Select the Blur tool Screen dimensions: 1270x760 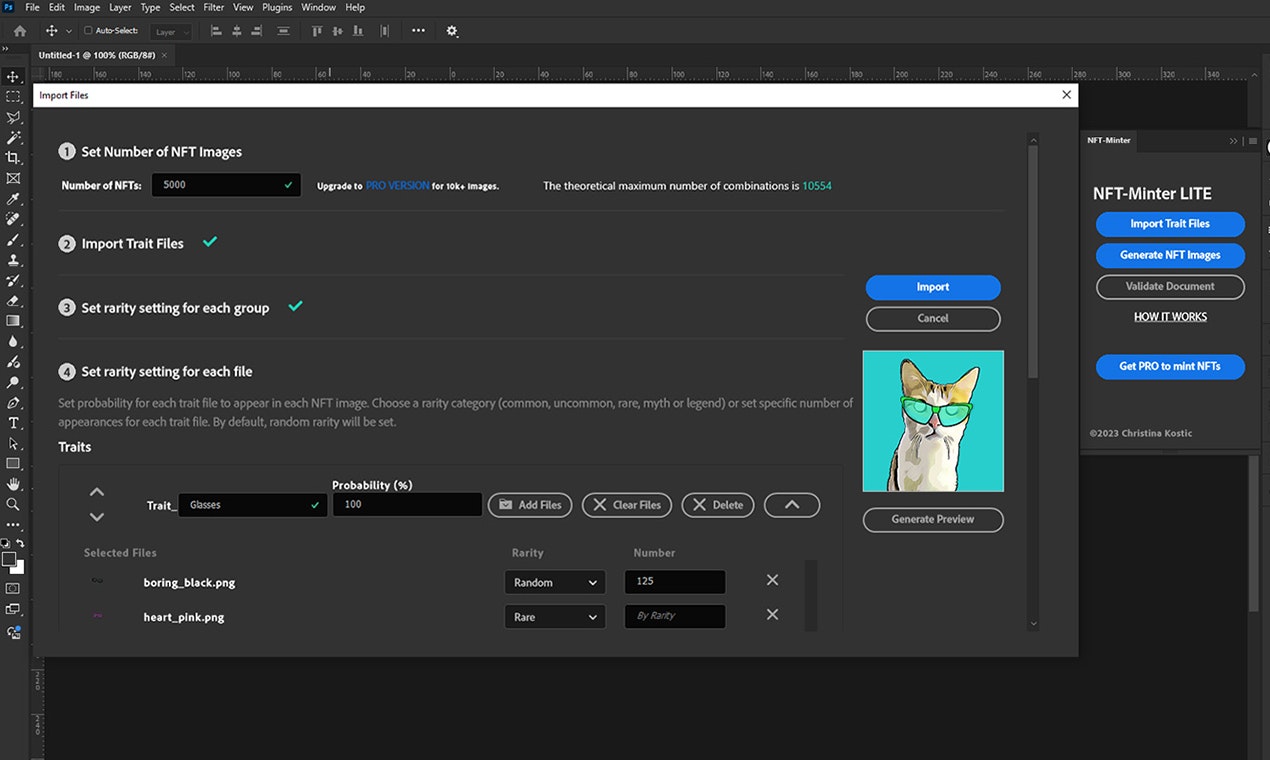click(x=13, y=341)
